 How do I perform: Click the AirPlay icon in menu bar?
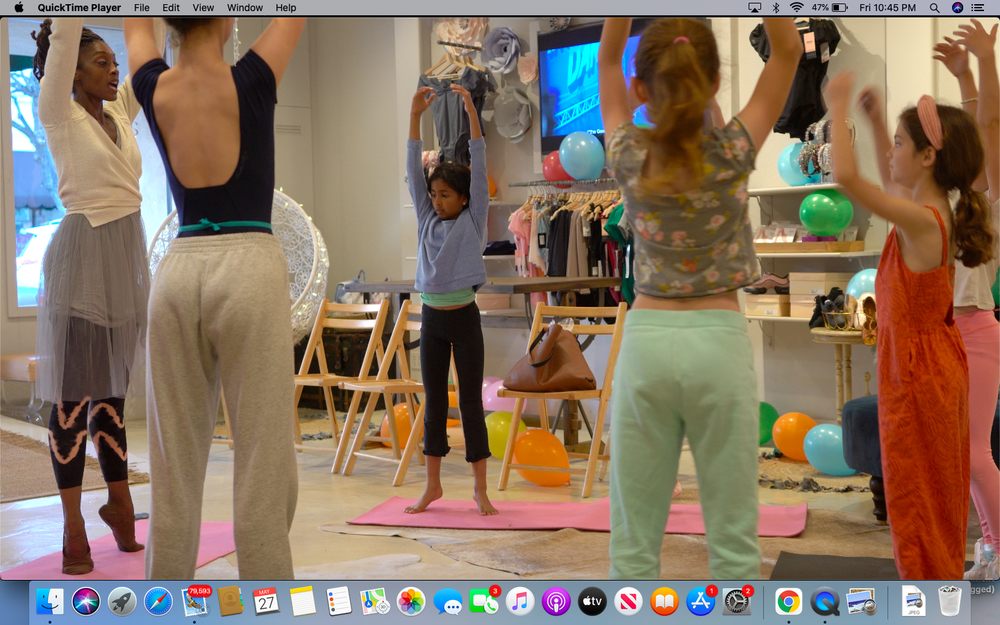click(754, 8)
